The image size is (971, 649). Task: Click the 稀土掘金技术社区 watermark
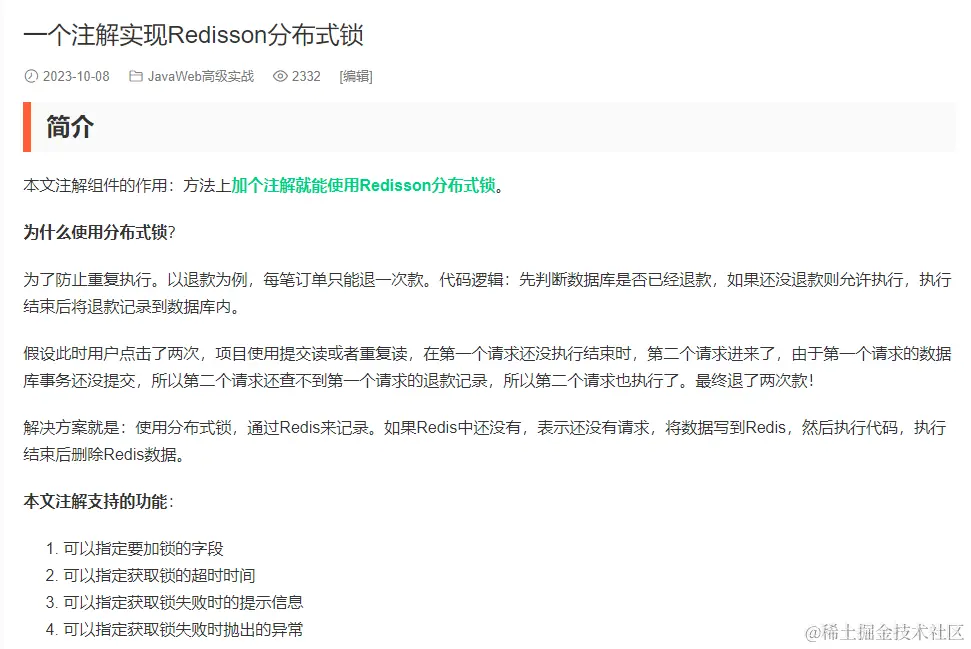[x=884, y=632]
